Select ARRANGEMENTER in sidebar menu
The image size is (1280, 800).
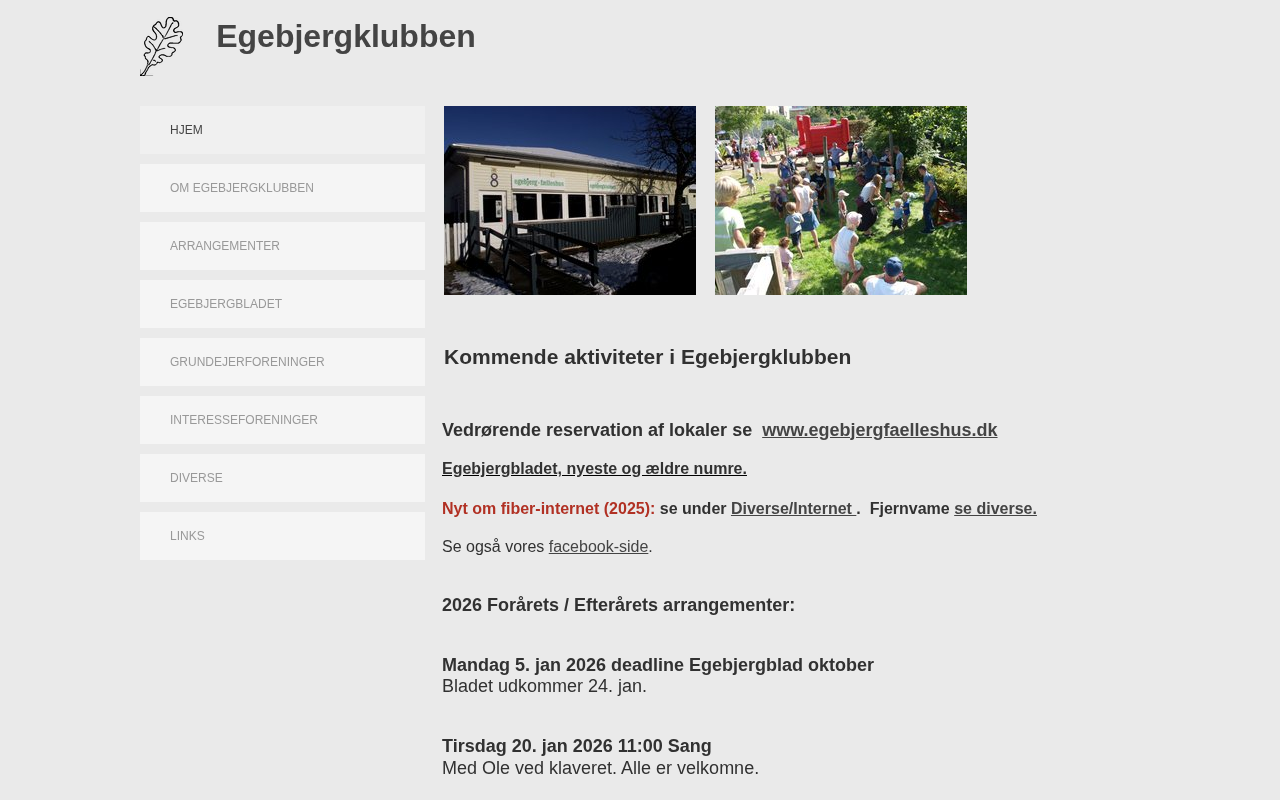coord(282,246)
